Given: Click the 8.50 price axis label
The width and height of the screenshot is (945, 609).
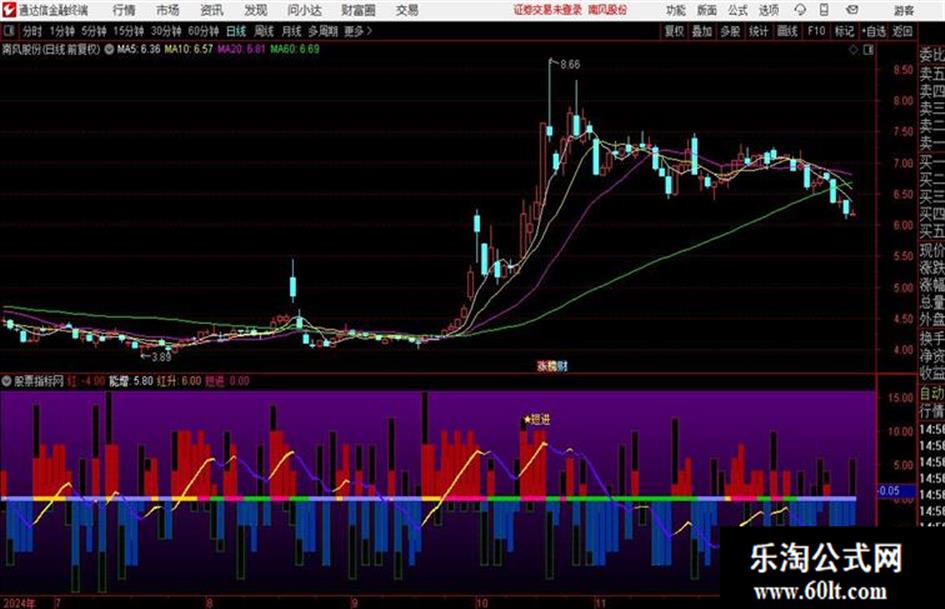Looking at the screenshot, I should click(903, 70).
